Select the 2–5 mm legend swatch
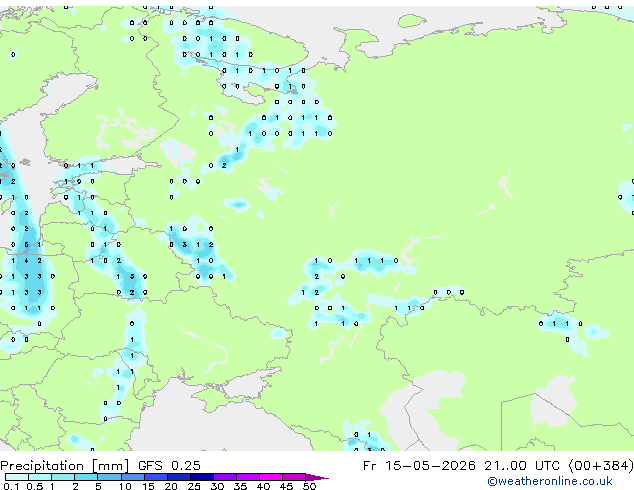The image size is (634, 490). point(86,477)
